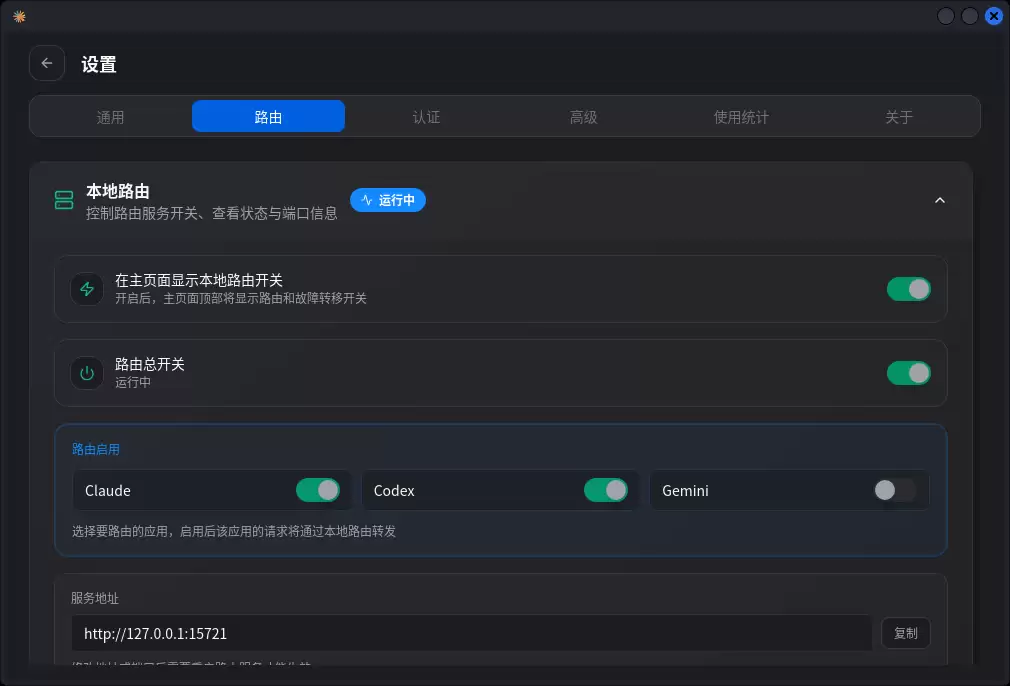The width and height of the screenshot is (1010, 686).
Task: Click the back arrow beside 设置
Action: tap(47, 63)
